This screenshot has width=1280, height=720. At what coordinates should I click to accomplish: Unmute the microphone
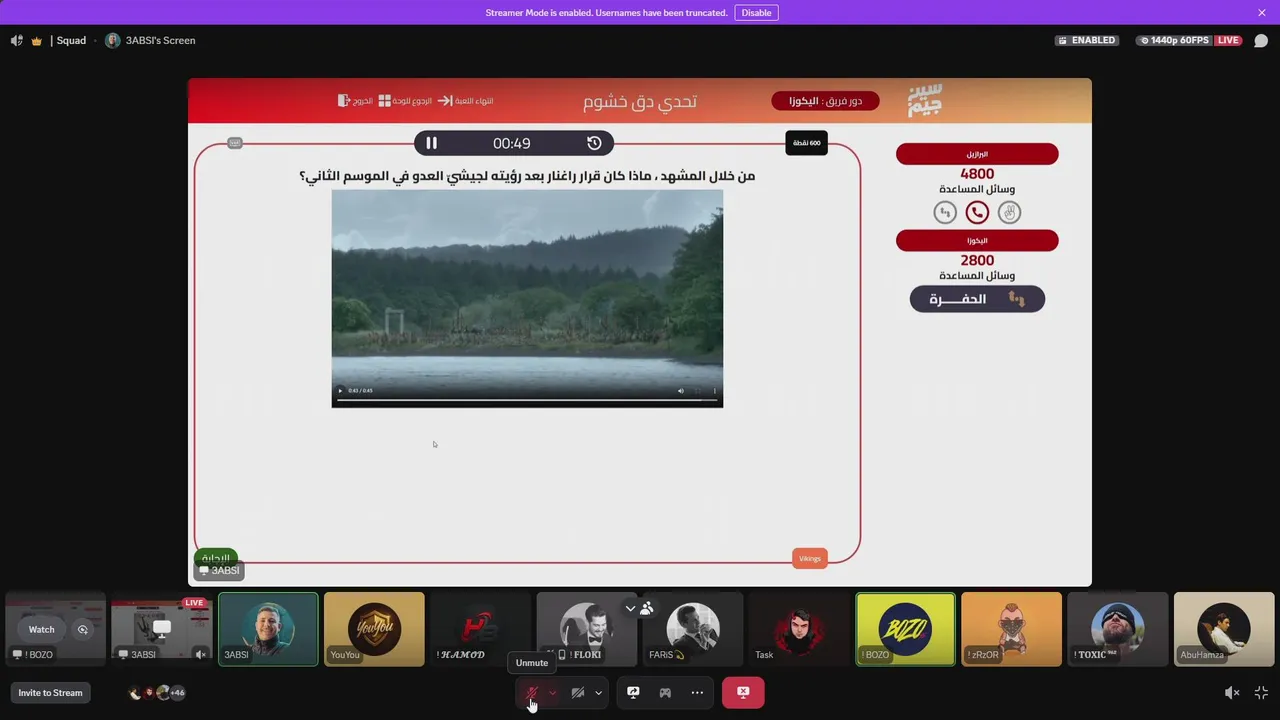click(531, 693)
